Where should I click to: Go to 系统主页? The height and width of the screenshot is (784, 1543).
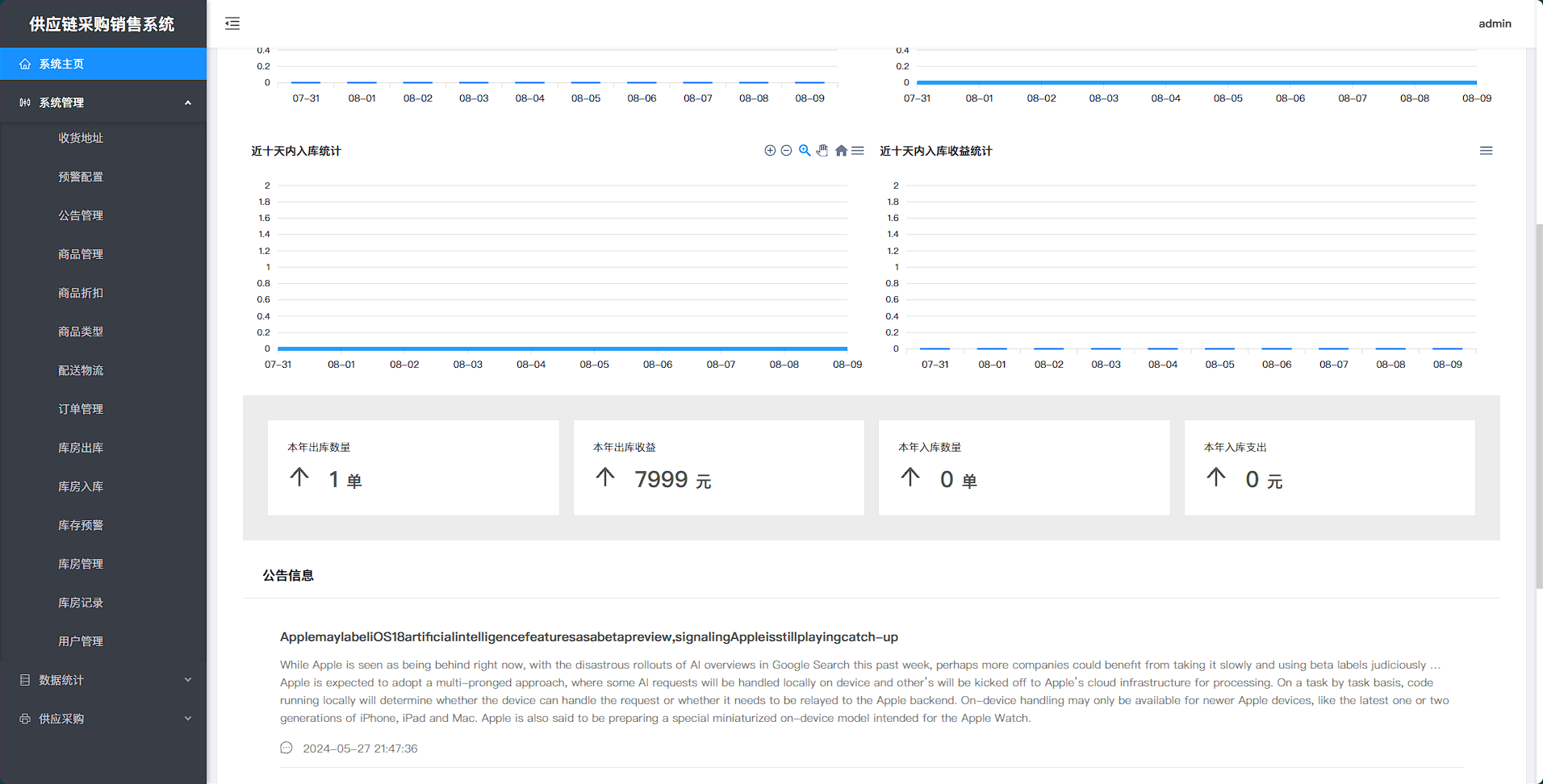(103, 64)
